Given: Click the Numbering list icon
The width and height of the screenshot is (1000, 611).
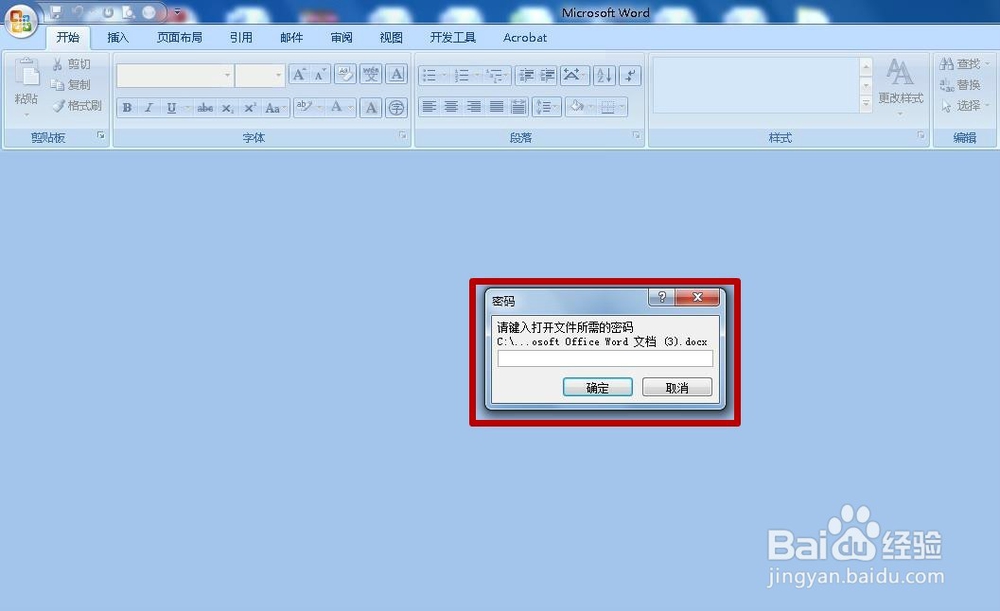Looking at the screenshot, I should pyautogui.click(x=462, y=76).
